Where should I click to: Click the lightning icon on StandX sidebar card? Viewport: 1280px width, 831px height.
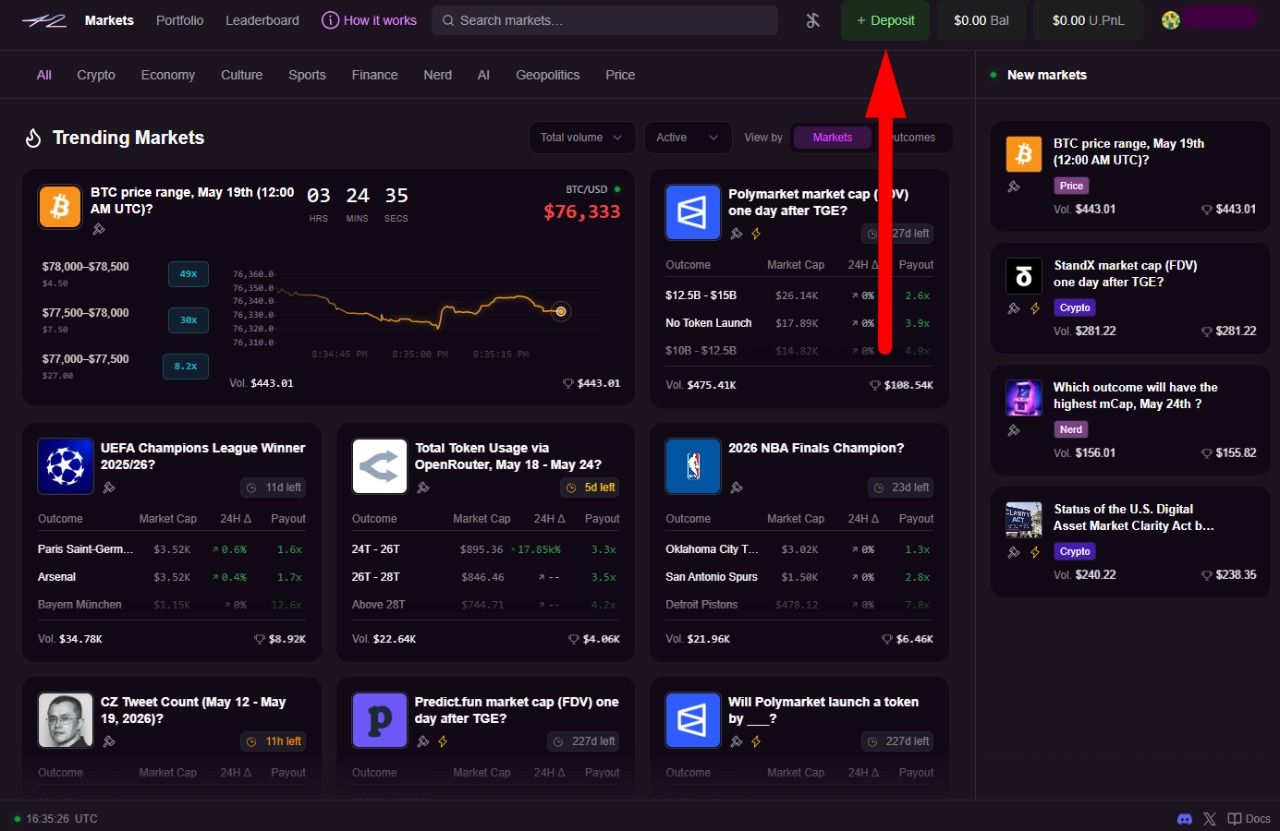(1035, 308)
